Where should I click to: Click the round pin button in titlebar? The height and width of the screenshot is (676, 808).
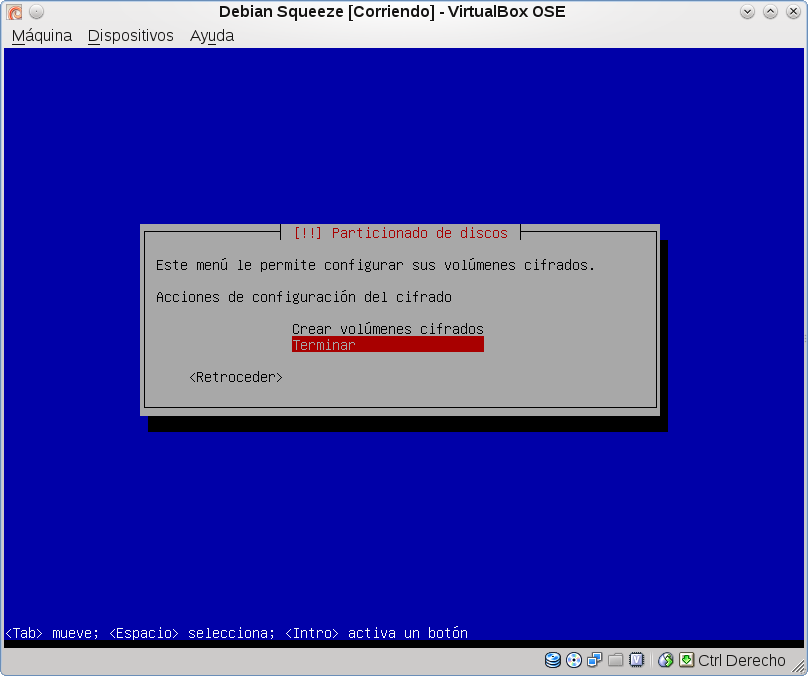(37, 11)
